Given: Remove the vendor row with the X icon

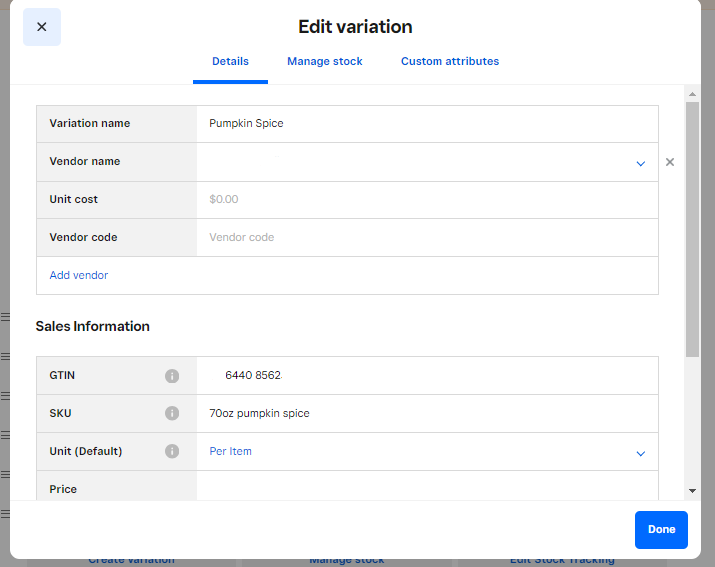Looking at the screenshot, I should pos(670,162).
